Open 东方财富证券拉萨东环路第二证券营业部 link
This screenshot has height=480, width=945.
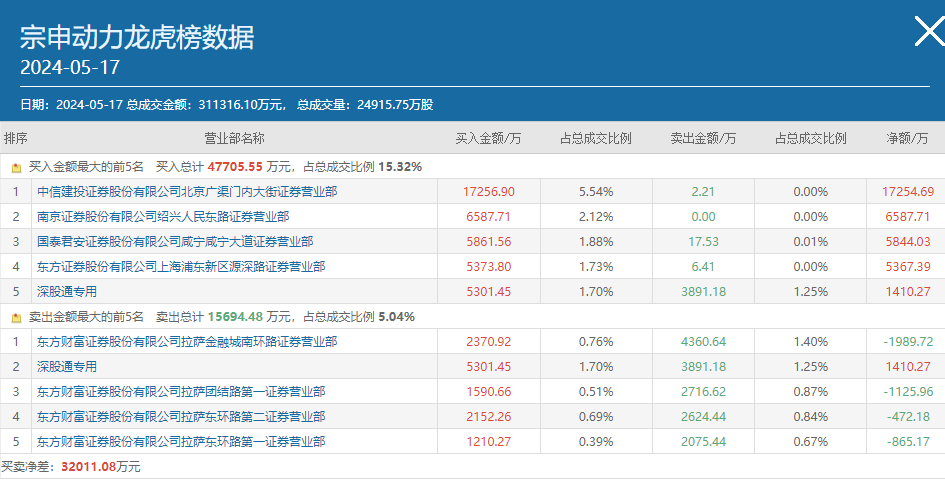(181, 417)
